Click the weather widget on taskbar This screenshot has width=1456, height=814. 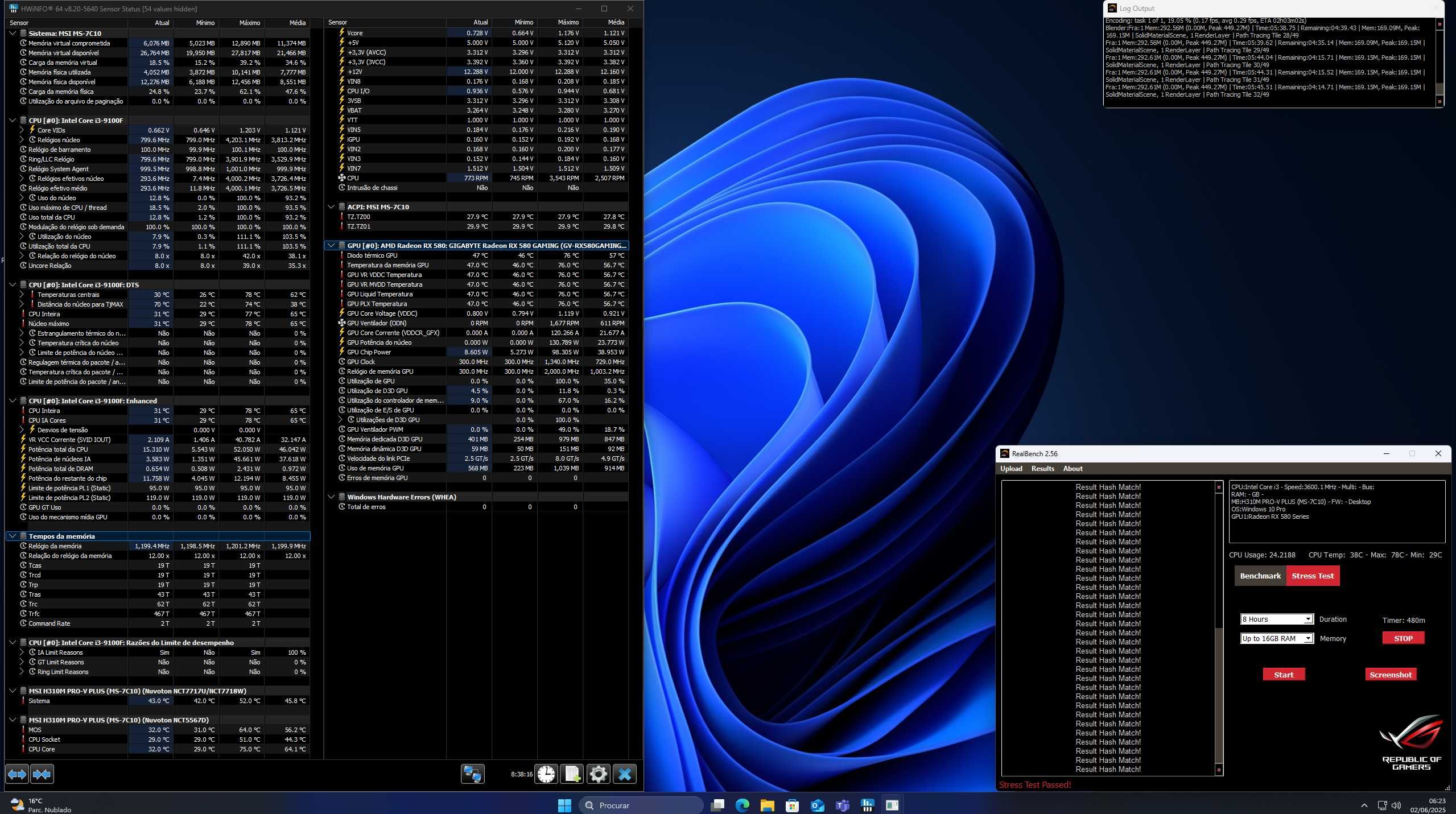pos(41,805)
